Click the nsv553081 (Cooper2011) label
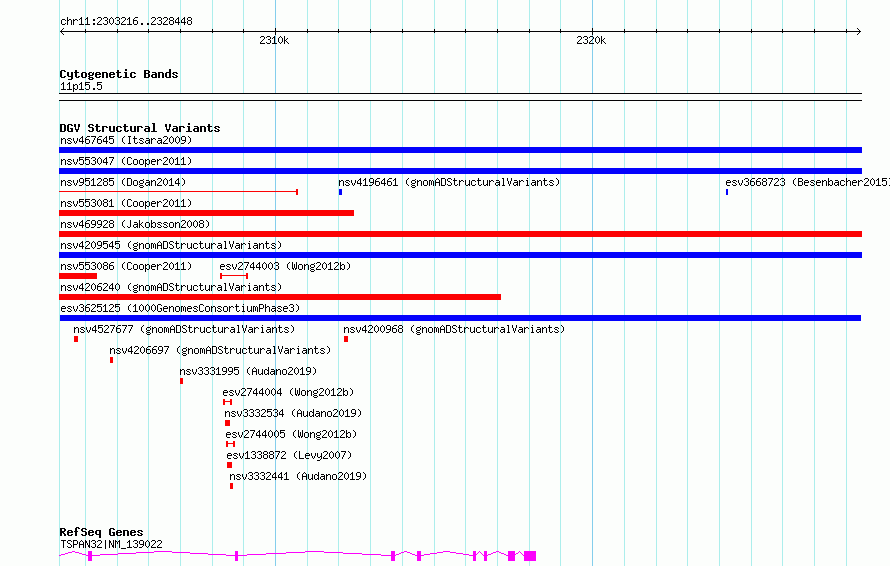The width and height of the screenshot is (890, 566). [126, 203]
